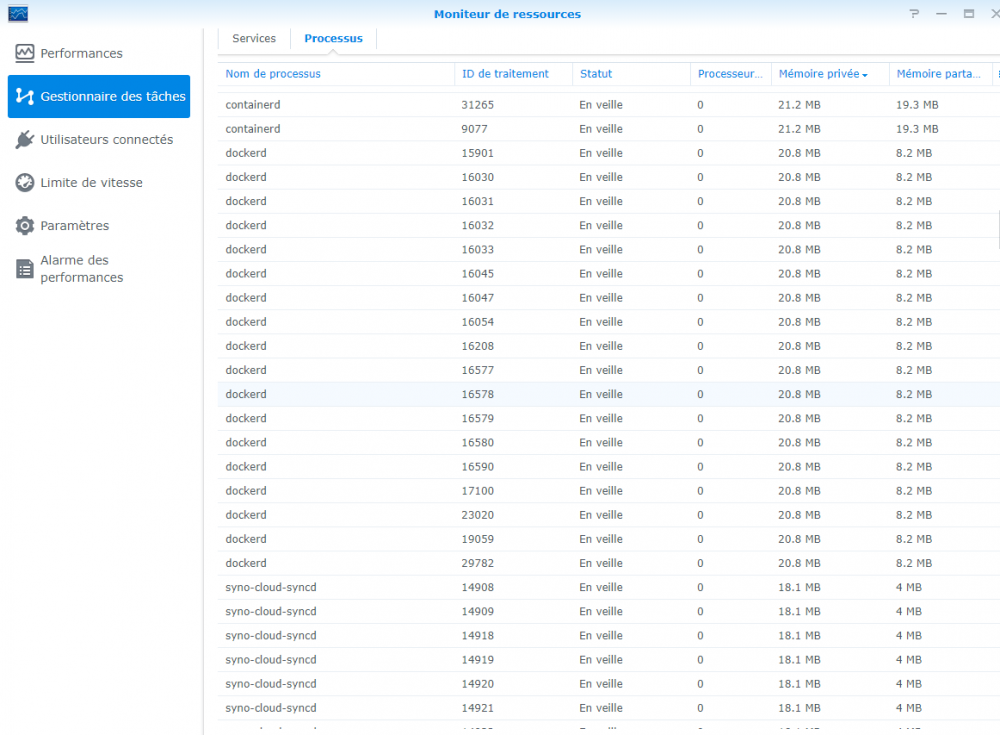The height and width of the screenshot is (735, 1000).
Task: Click the Utilisateurs connectés plug icon
Action: tap(25, 140)
